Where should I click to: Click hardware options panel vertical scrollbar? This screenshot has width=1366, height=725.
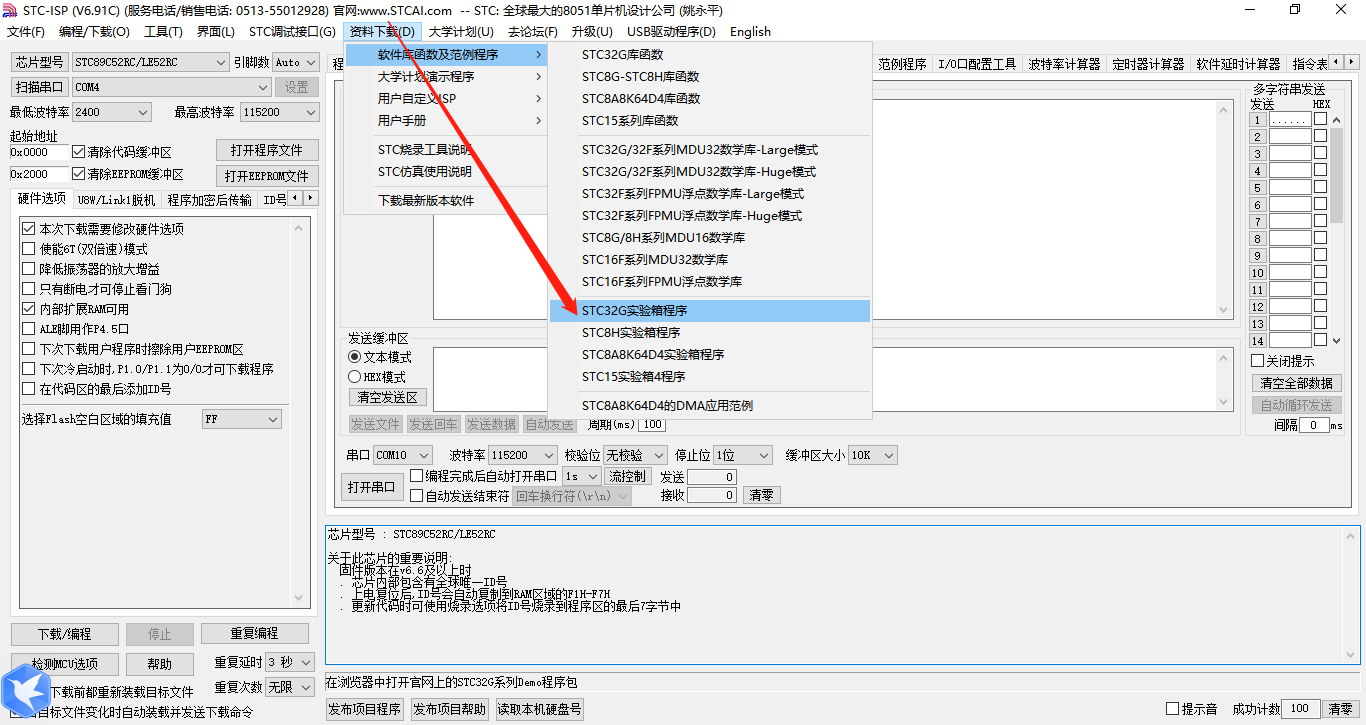click(300, 413)
